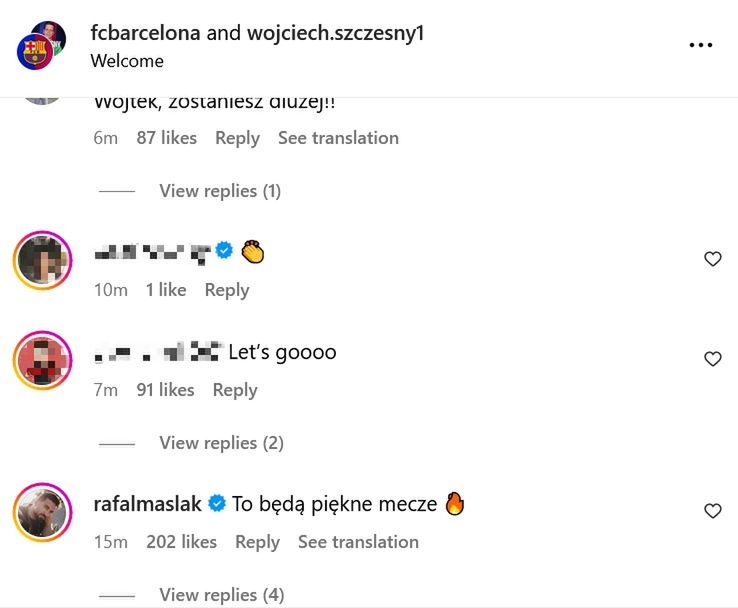Like rafalmaslak's comment with the heart

tap(713, 511)
